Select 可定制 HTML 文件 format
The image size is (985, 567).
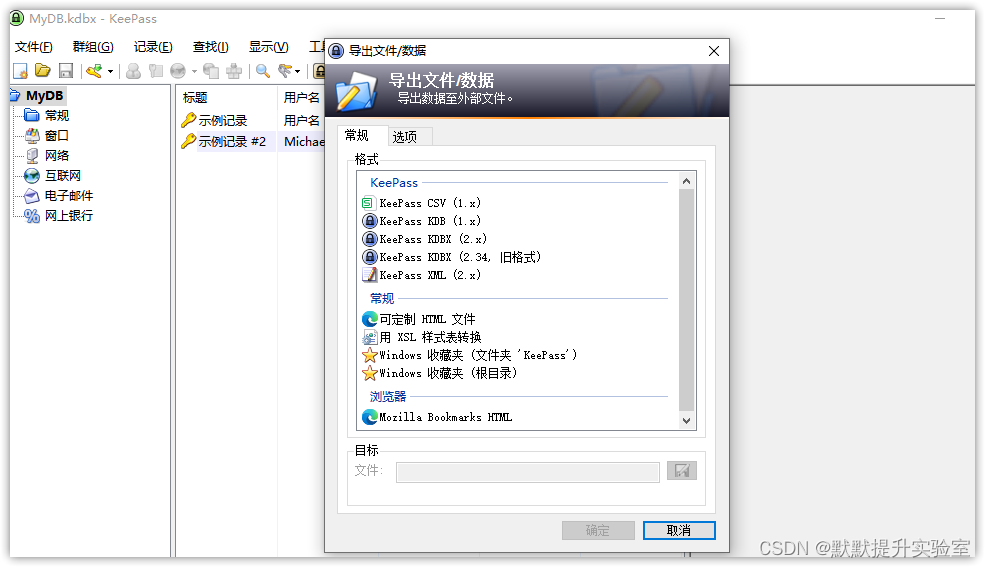427,320
